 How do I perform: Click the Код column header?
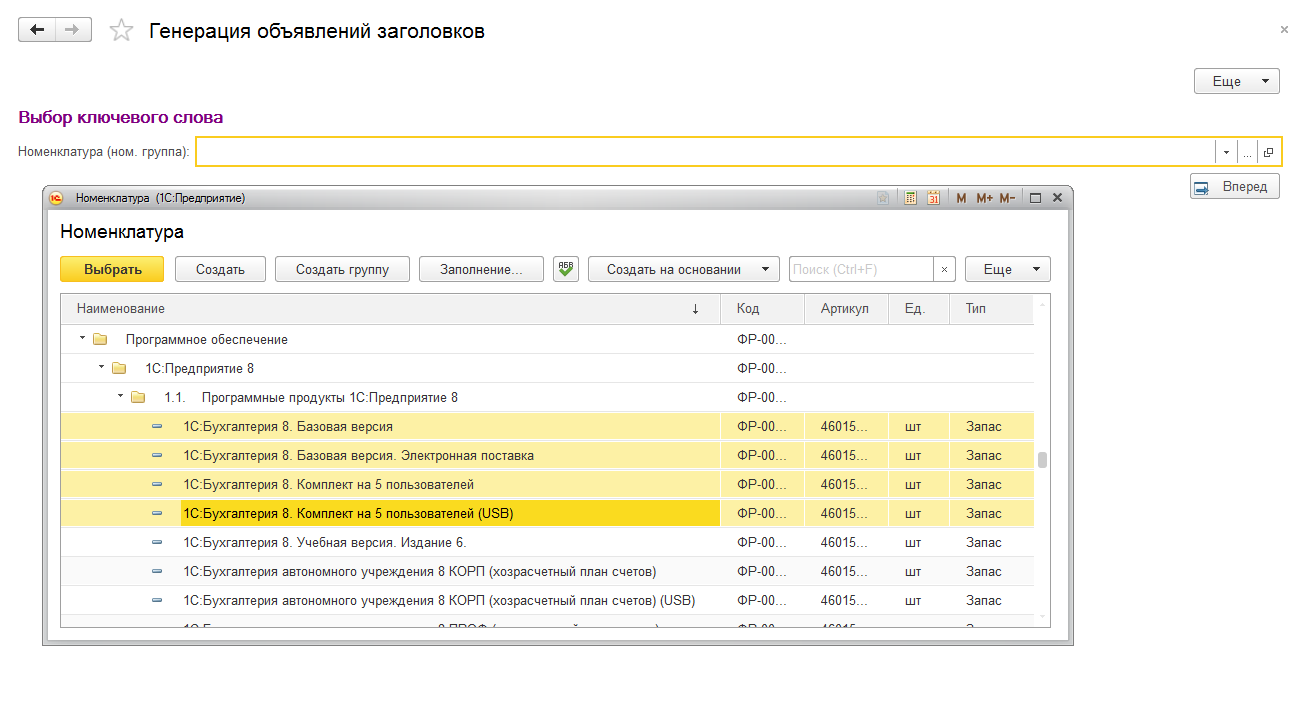[762, 309]
